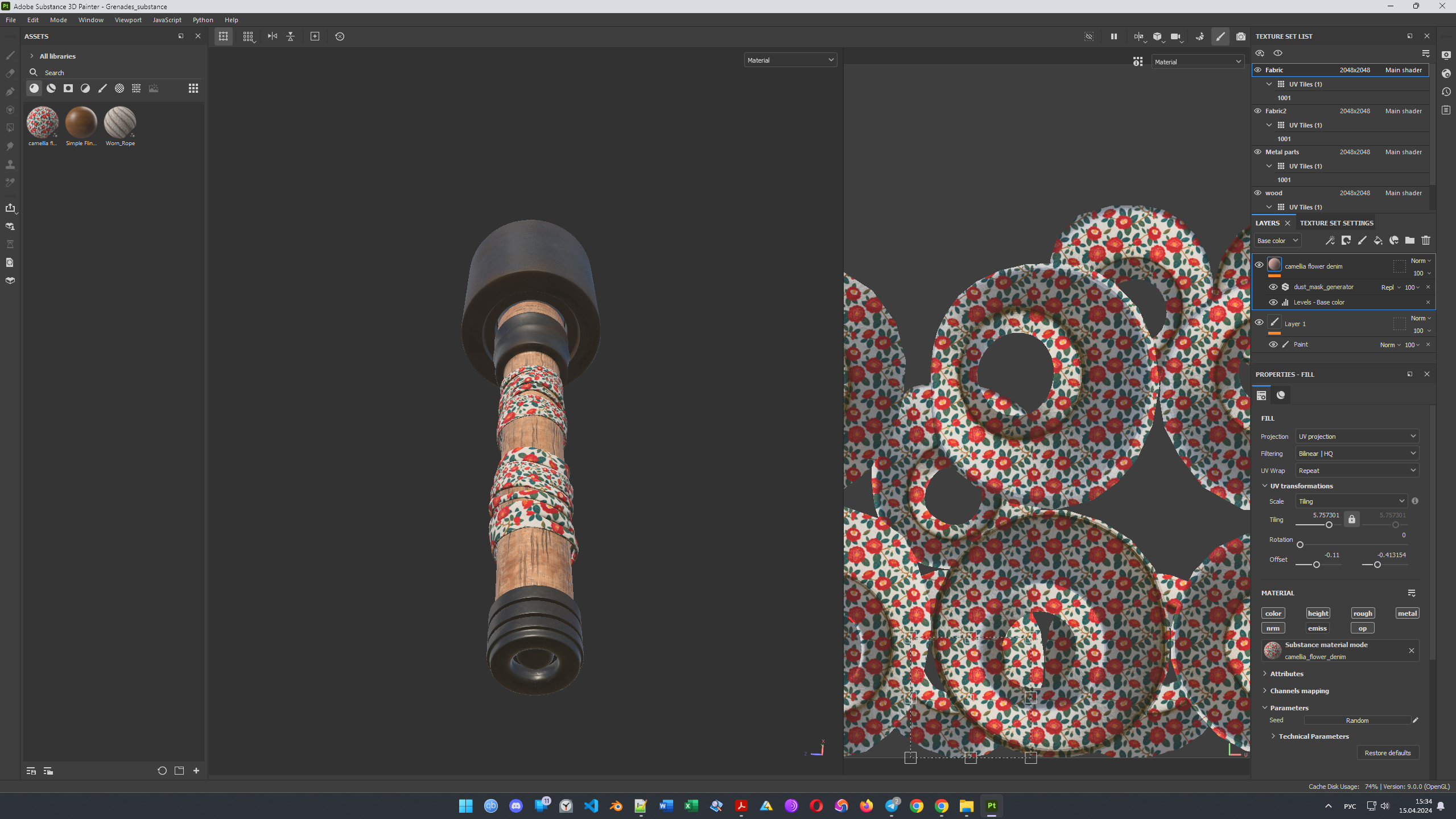The width and height of the screenshot is (1456, 819).
Task: Click the symmetry toggle icon in toolbar
Action: [273, 36]
